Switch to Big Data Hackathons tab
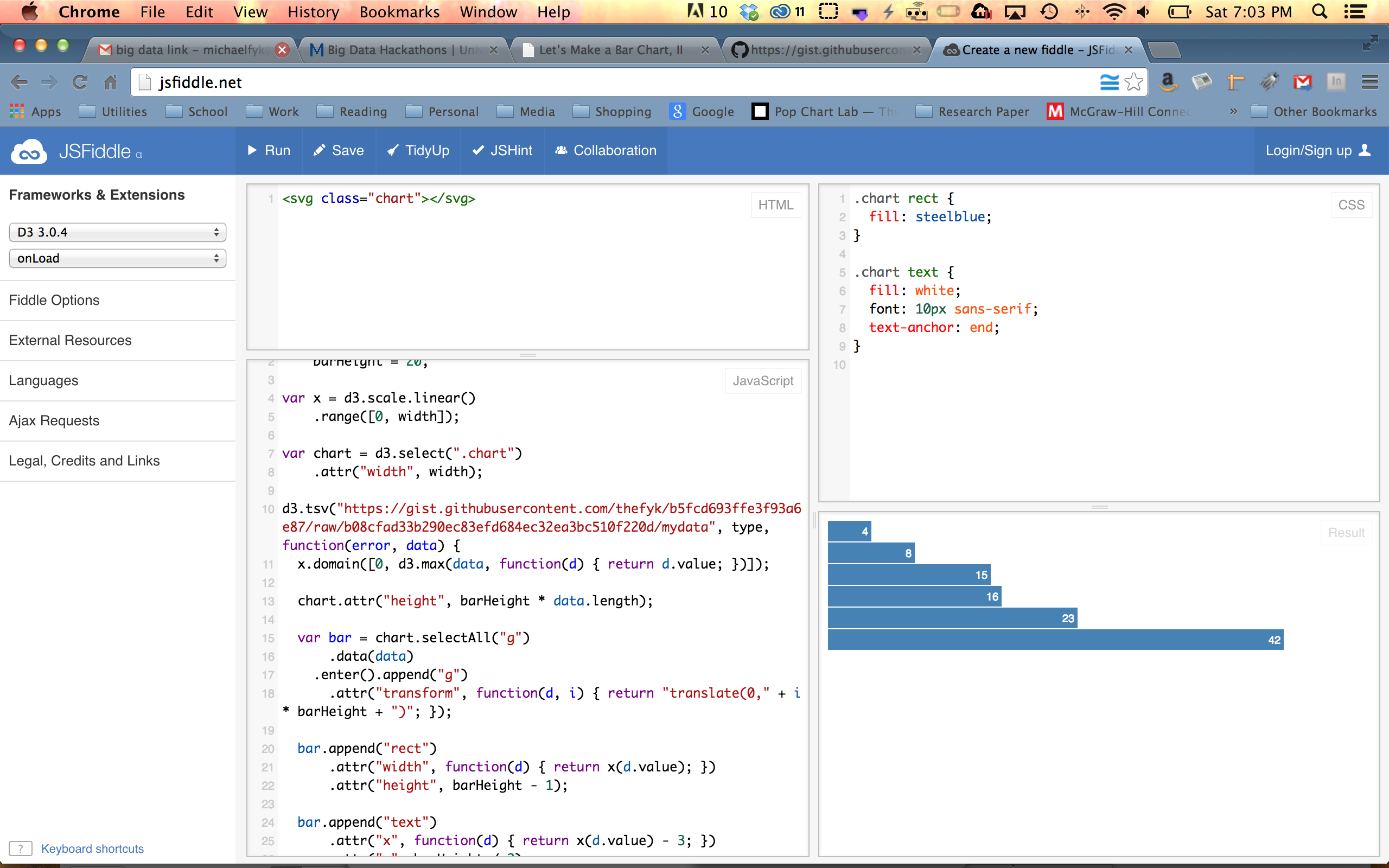 click(404, 50)
